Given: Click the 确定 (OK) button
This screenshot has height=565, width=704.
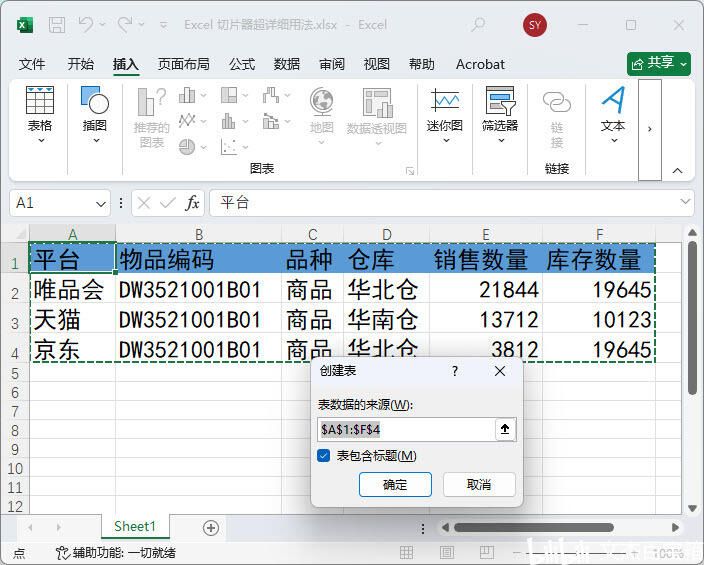Looking at the screenshot, I should tap(395, 484).
